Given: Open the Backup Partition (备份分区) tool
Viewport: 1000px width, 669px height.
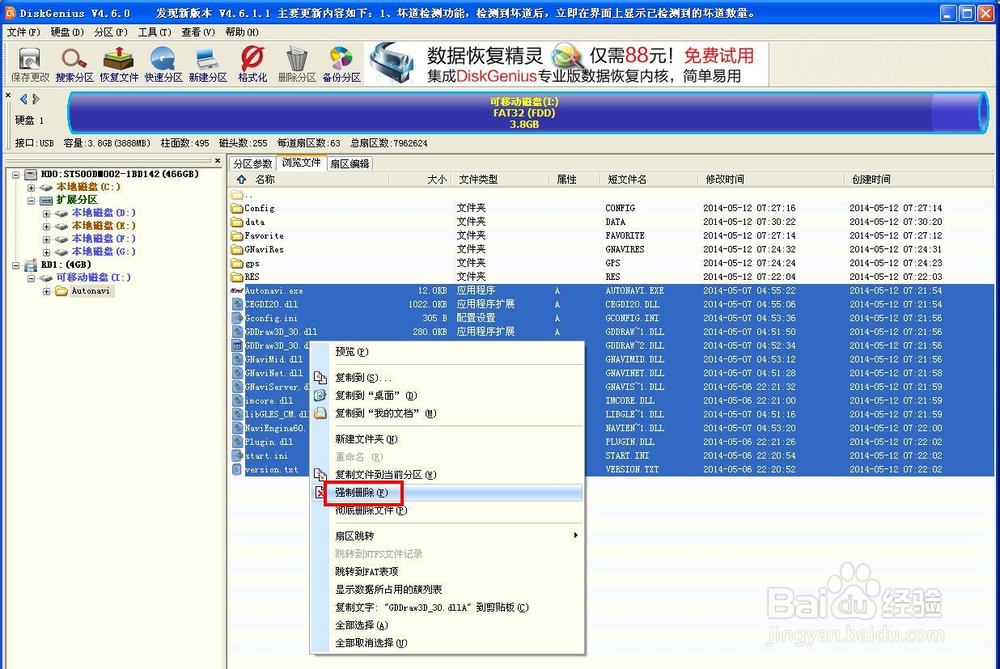Looking at the screenshot, I should [x=341, y=64].
